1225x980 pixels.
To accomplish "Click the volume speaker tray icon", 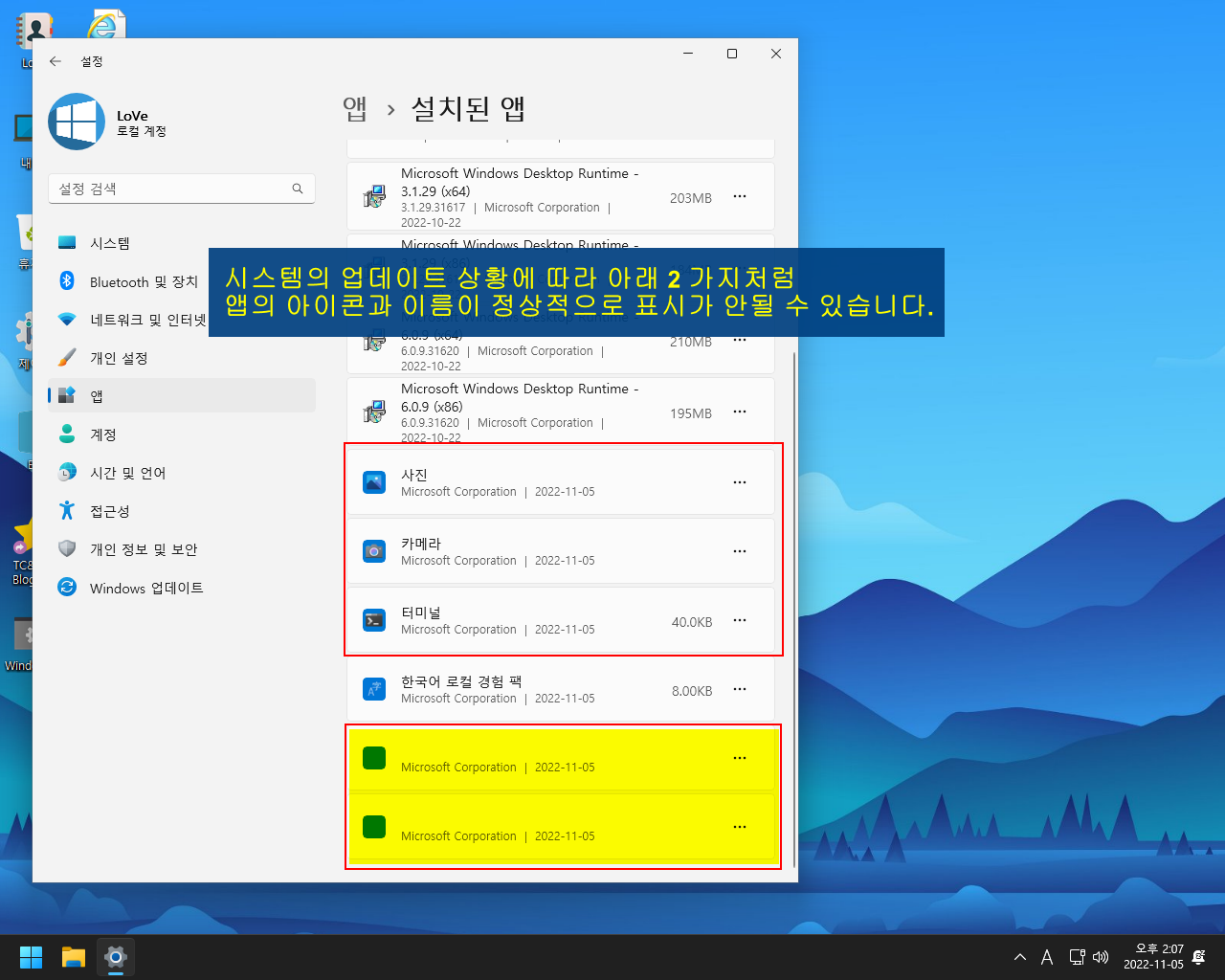I will [x=1101, y=957].
